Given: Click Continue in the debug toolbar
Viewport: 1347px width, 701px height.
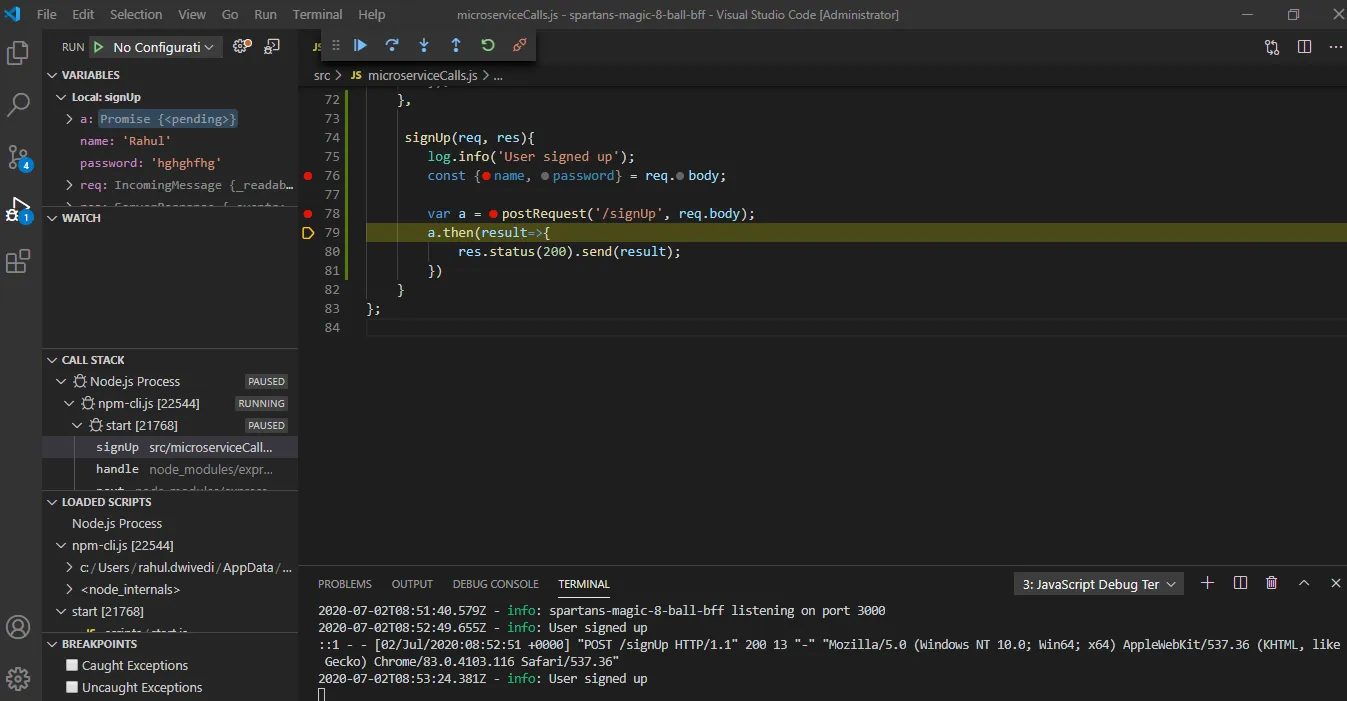Looking at the screenshot, I should (x=361, y=45).
